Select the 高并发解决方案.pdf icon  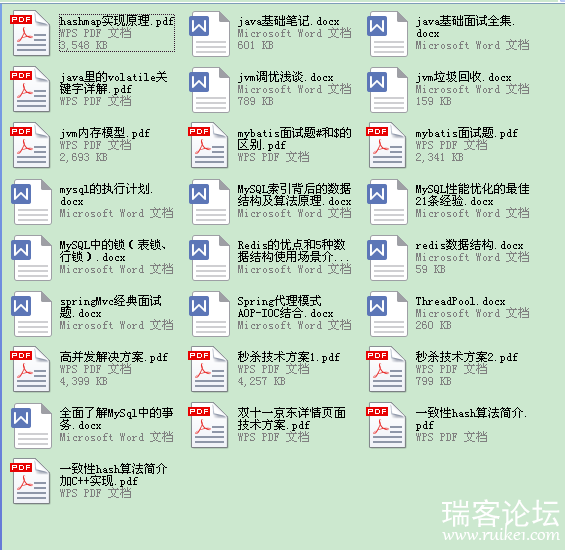pyautogui.click(x=30, y=369)
